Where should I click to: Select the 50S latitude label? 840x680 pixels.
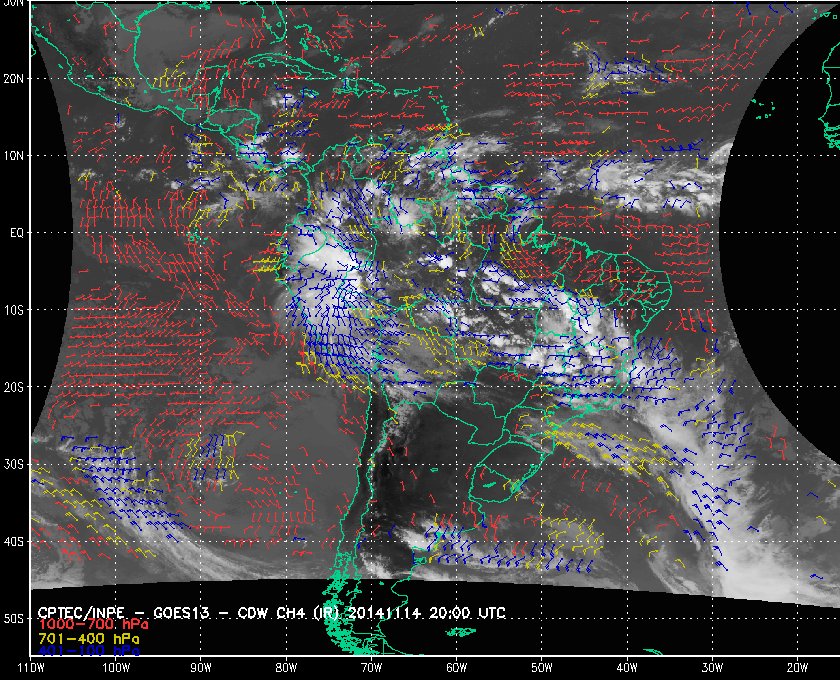(14, 619)
